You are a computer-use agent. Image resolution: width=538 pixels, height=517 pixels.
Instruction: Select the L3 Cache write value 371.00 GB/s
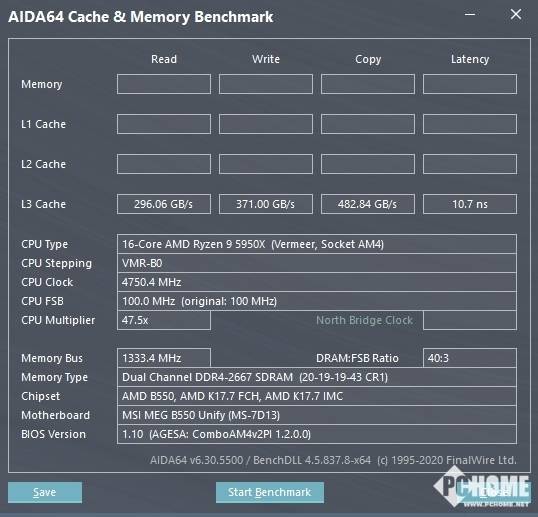pyautogui.click(x=266, y=204)
